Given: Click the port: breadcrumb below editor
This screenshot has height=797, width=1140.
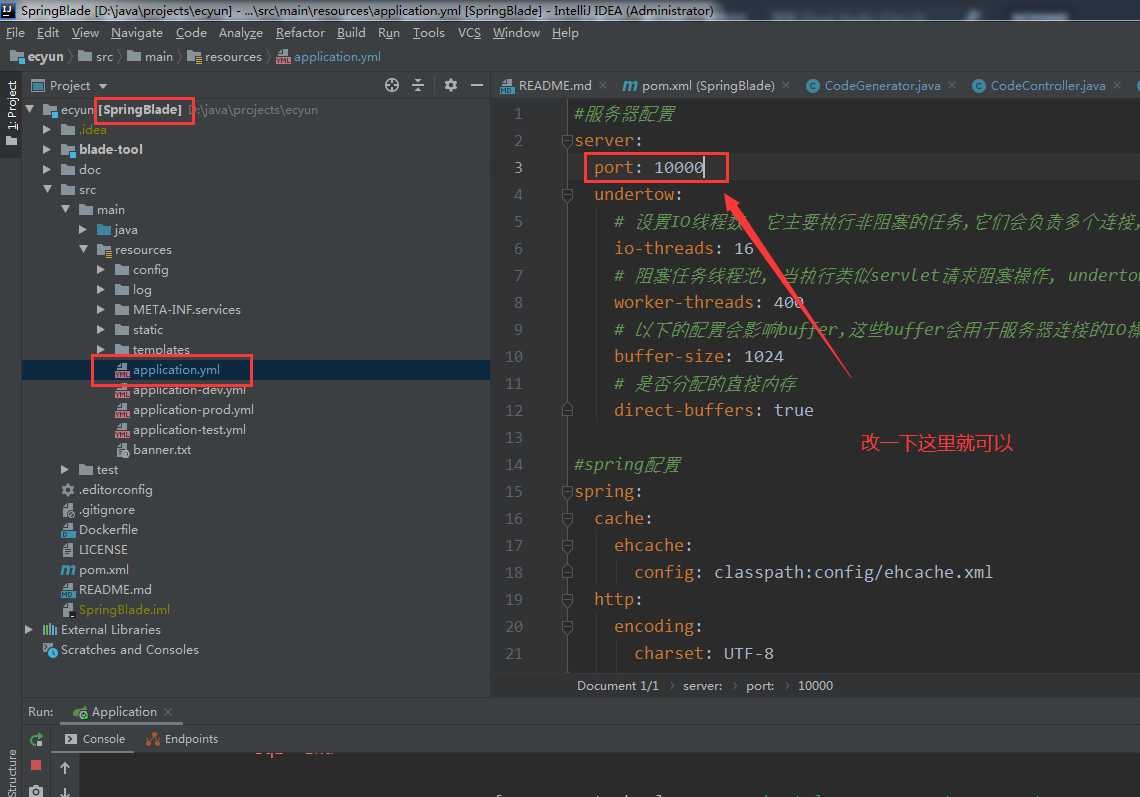Looking at the screenshot, I should tap(760, 686).
